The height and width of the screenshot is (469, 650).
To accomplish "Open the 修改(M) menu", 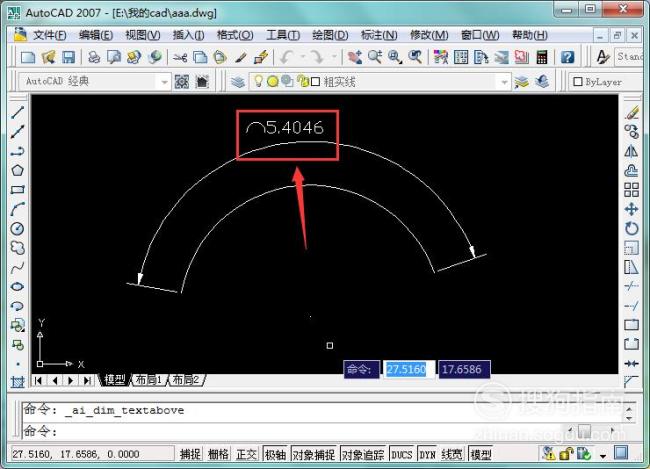I will (429, 35).
